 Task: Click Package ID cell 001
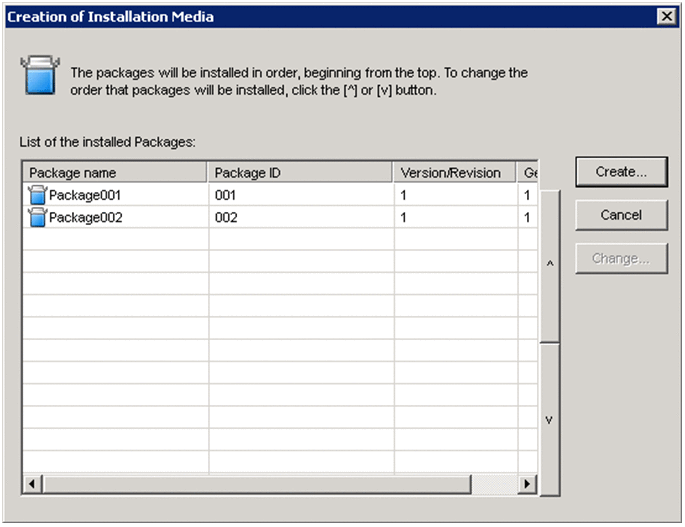pyautogui.click(x=301, y=195)
